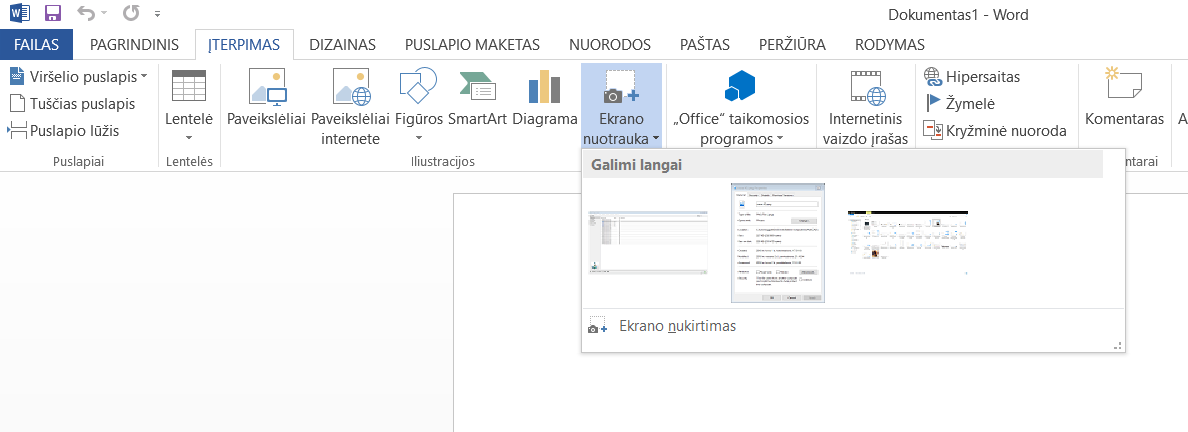This screenshot has height=432, width=1188.
Task: Insert a hyperlink with Hipersaitas
Action: click(x=973, y=77)
